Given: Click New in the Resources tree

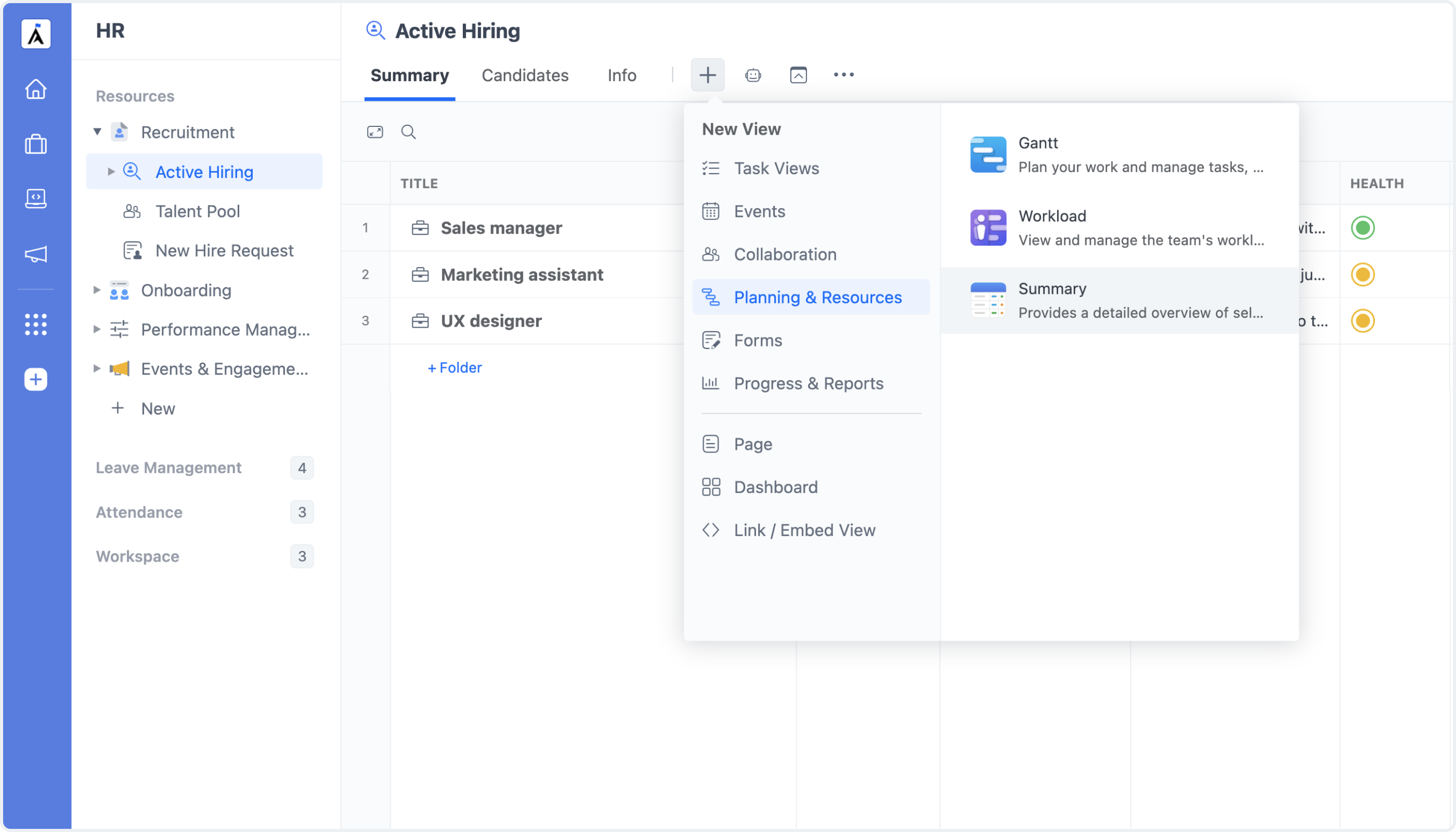Looking at the screenshot, I should click(x=158, y=409).
